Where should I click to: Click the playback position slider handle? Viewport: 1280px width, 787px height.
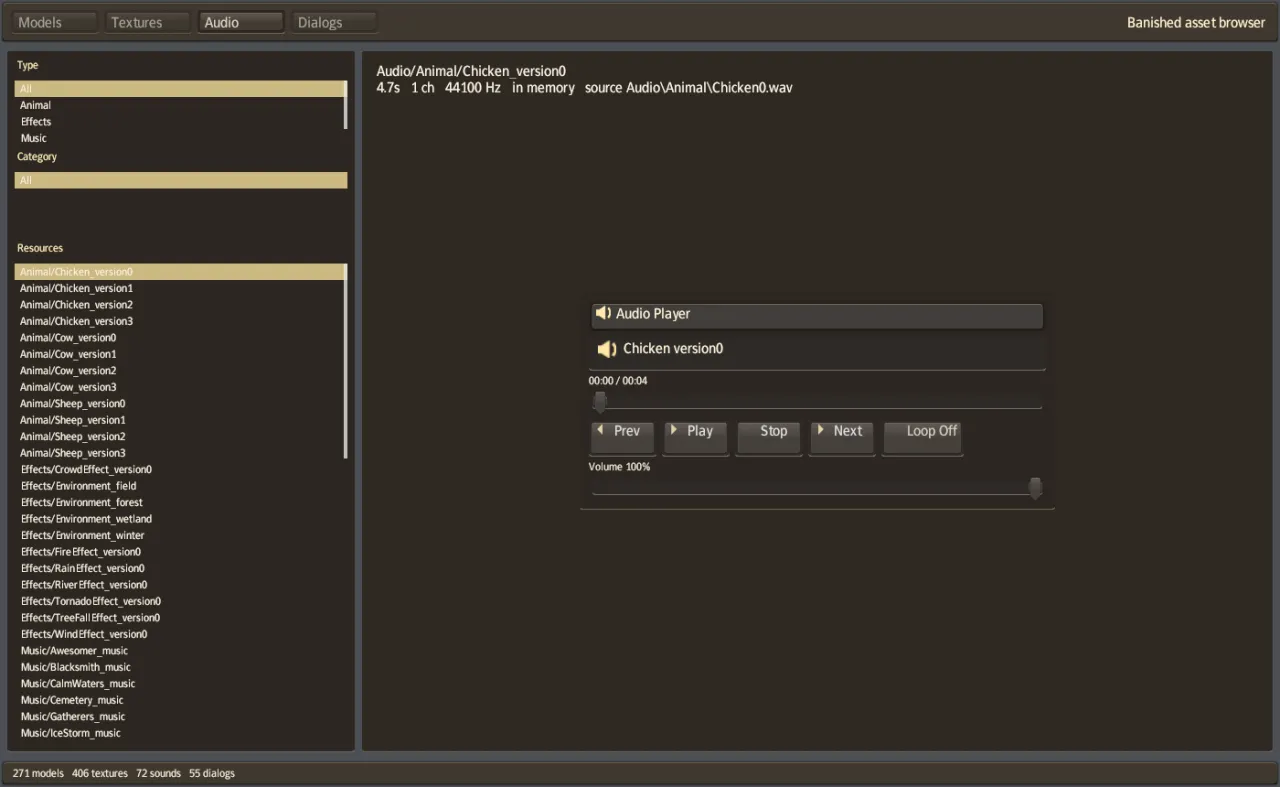tap(600, 402)
